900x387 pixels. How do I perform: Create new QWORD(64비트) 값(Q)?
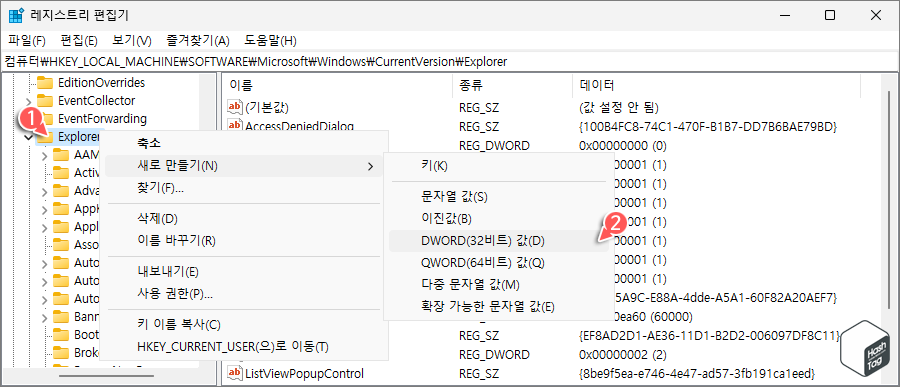498,263
